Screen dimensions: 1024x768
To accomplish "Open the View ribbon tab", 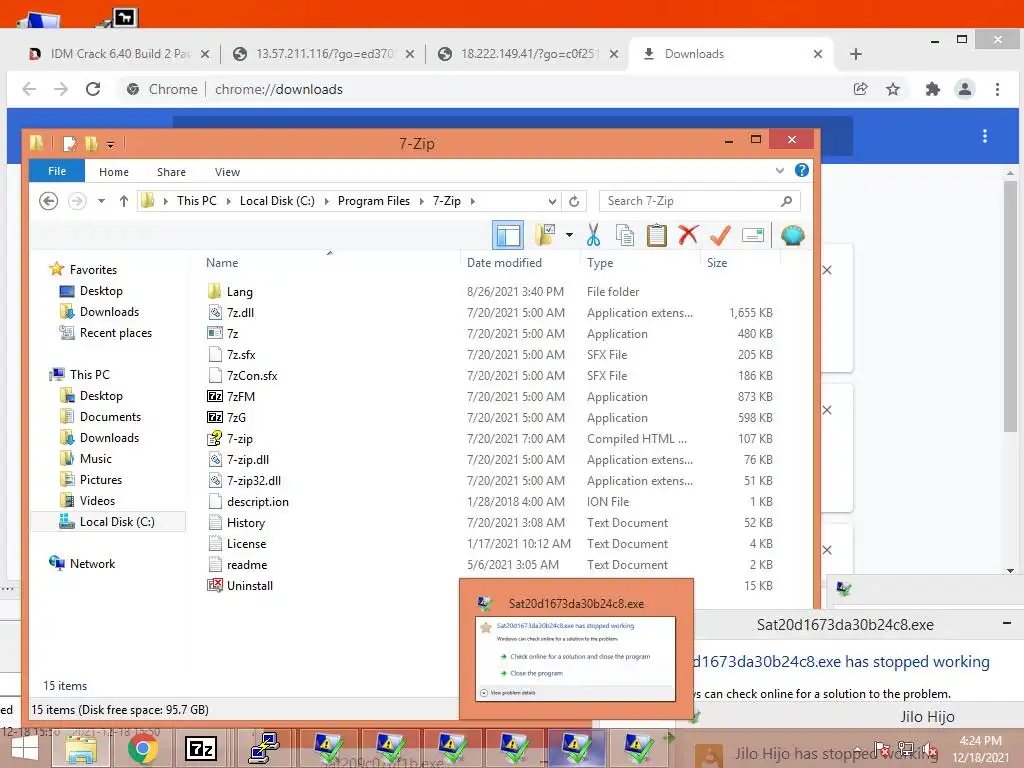I will coord(227,172).
